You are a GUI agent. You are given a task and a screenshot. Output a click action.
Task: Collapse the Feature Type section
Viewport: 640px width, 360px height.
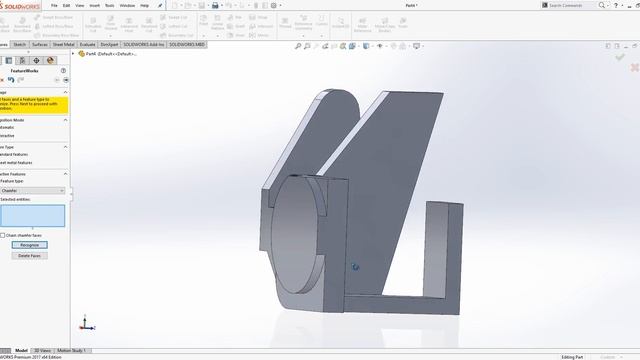tap(65, 147)
